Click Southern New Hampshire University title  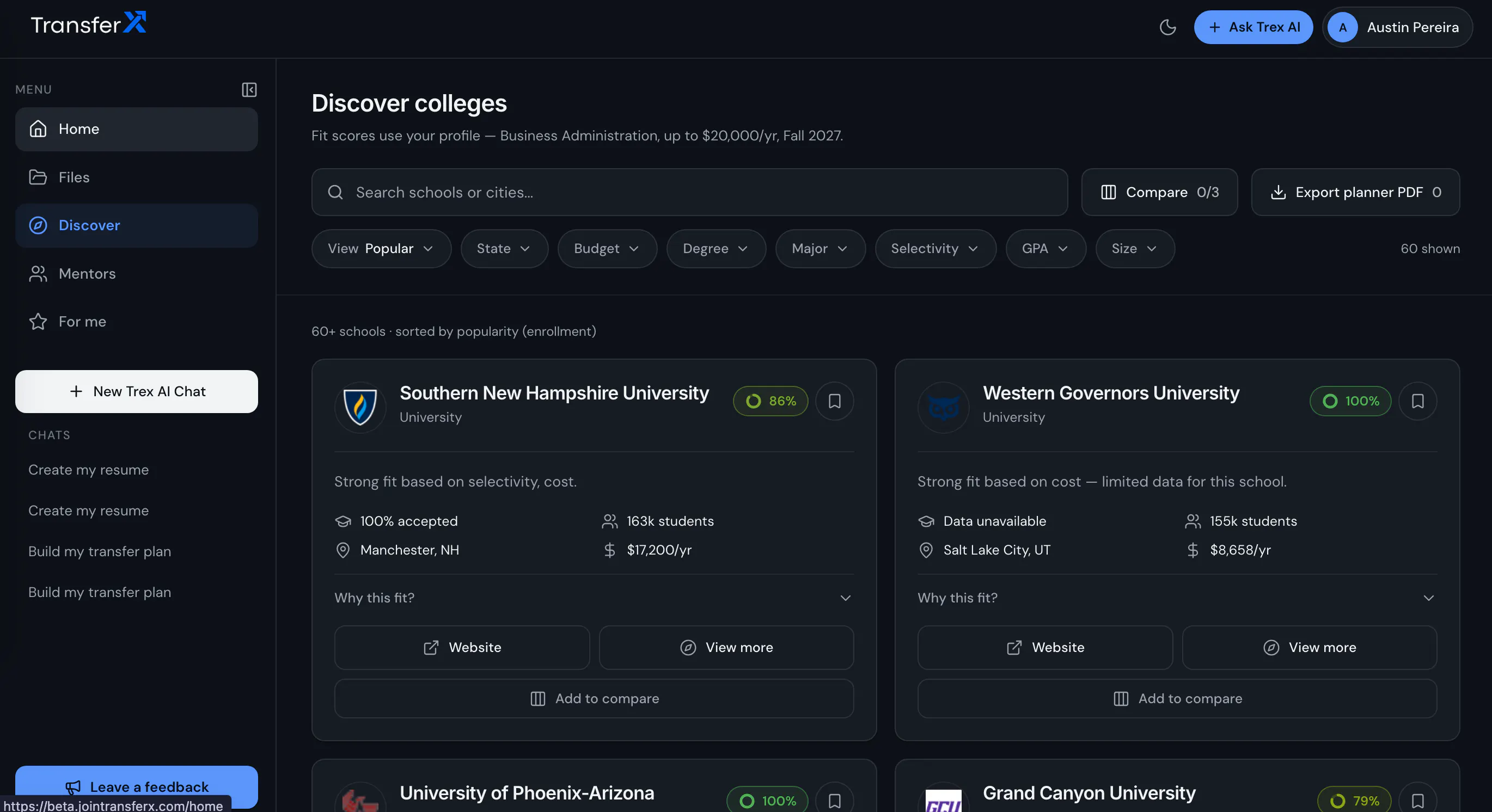554,393
